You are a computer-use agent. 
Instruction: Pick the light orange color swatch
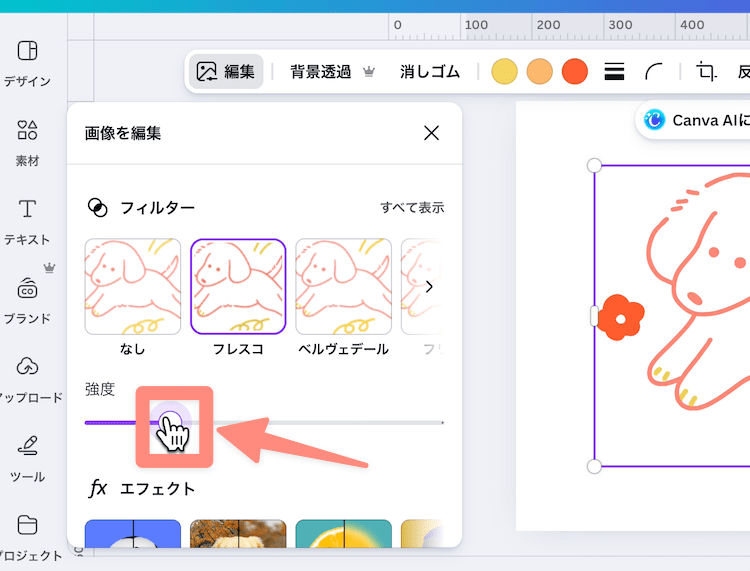(x=540, y=72)
